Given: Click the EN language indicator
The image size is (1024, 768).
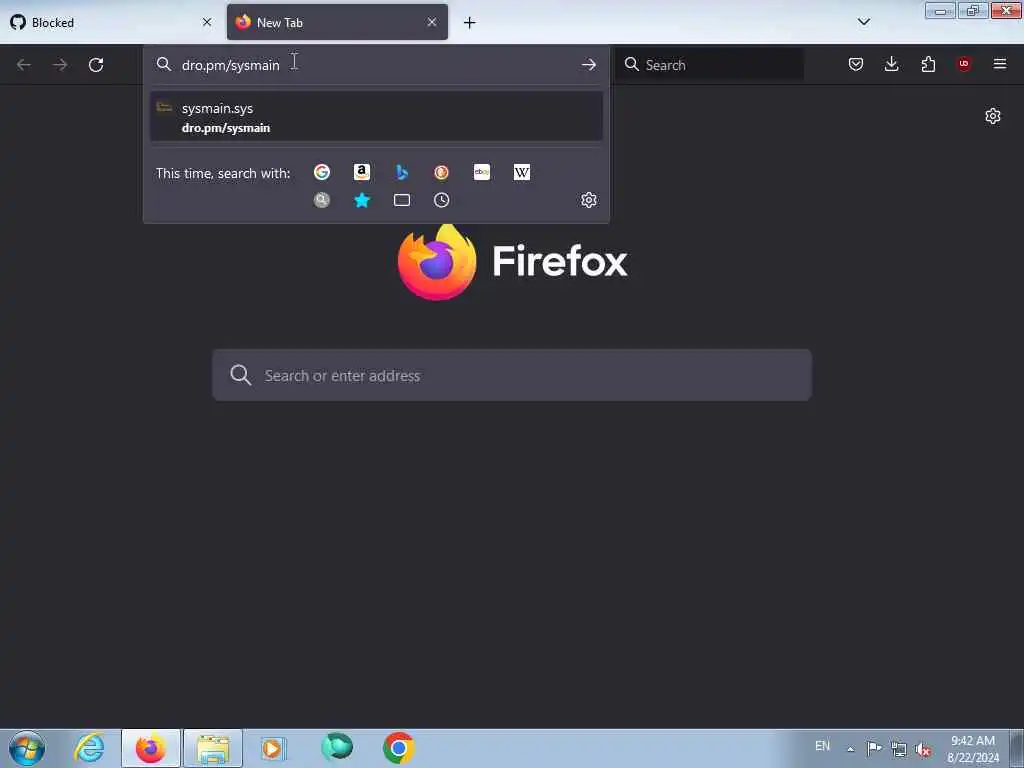Looking at the screenshot, I should point(822,746).
